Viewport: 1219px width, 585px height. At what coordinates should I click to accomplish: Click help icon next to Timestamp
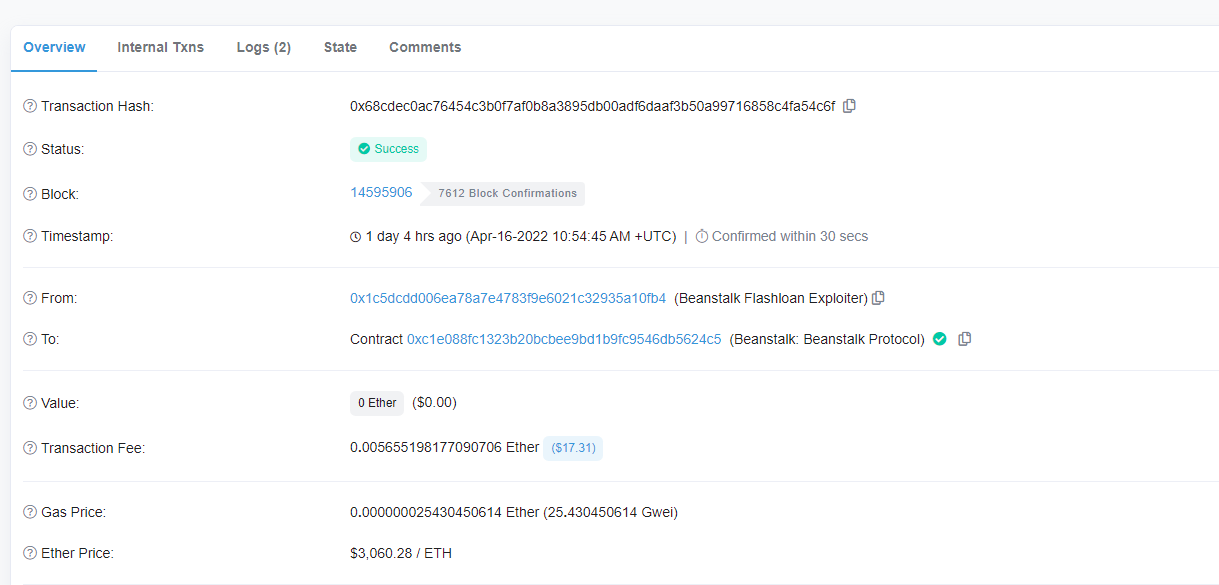point(30,236)
